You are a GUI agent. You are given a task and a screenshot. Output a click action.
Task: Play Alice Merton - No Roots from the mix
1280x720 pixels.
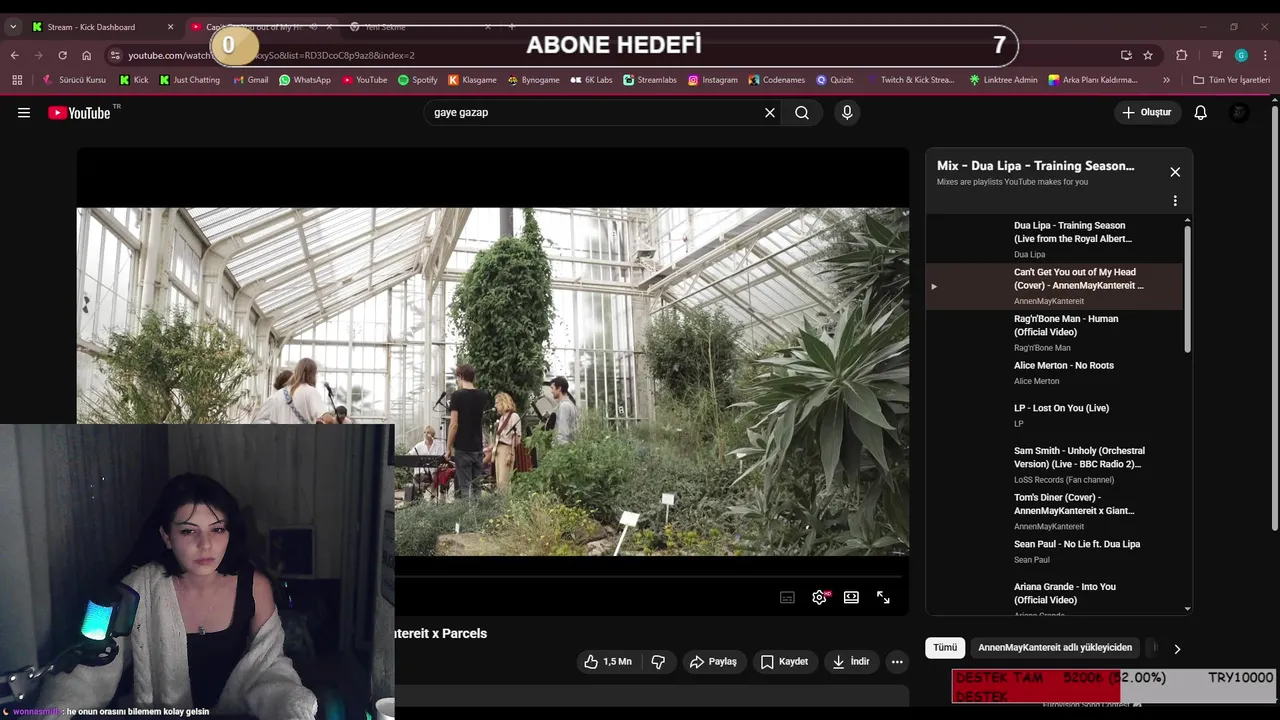(x=1055, y=373)
